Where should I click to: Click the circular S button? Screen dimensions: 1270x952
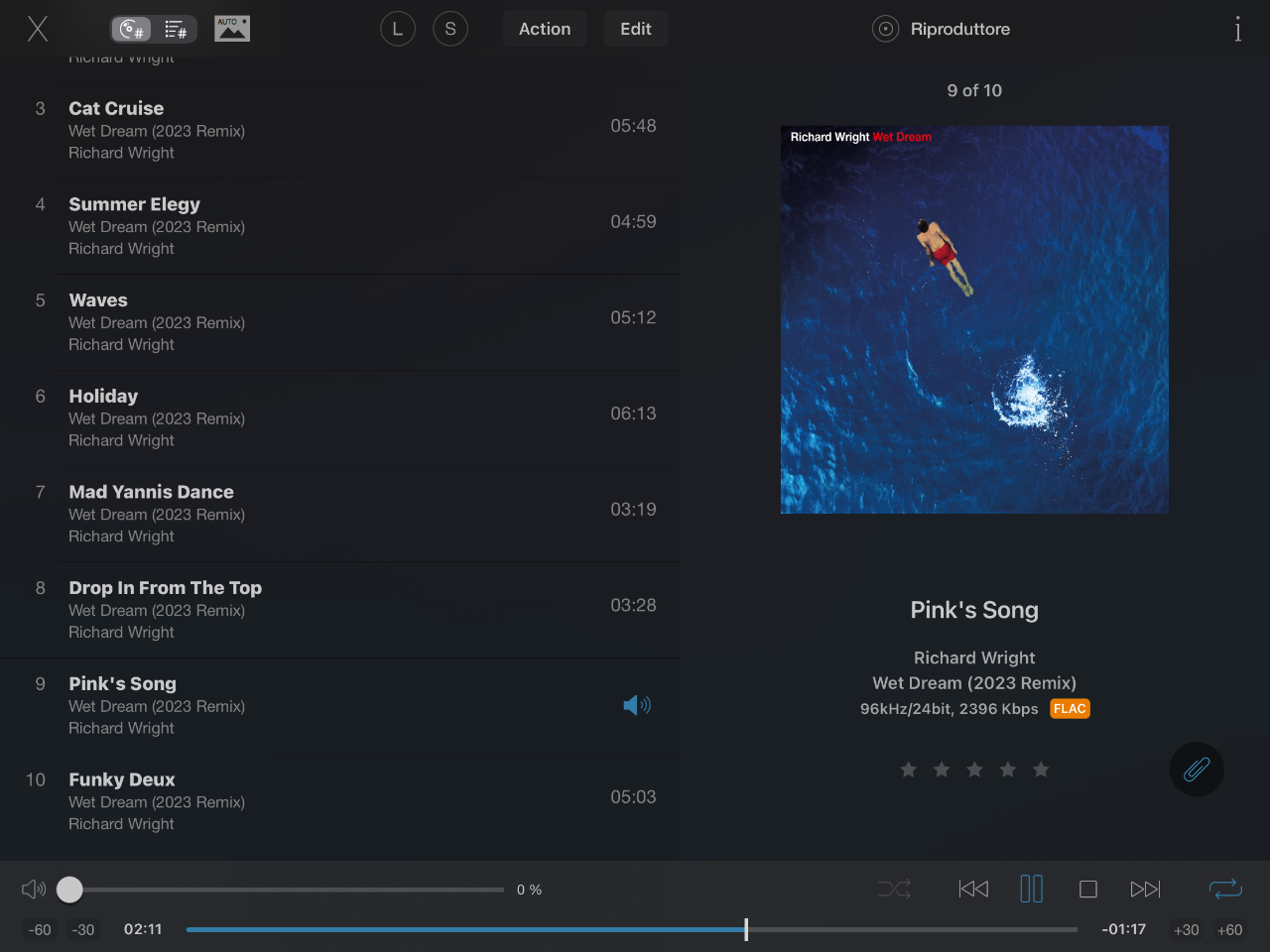450,29
